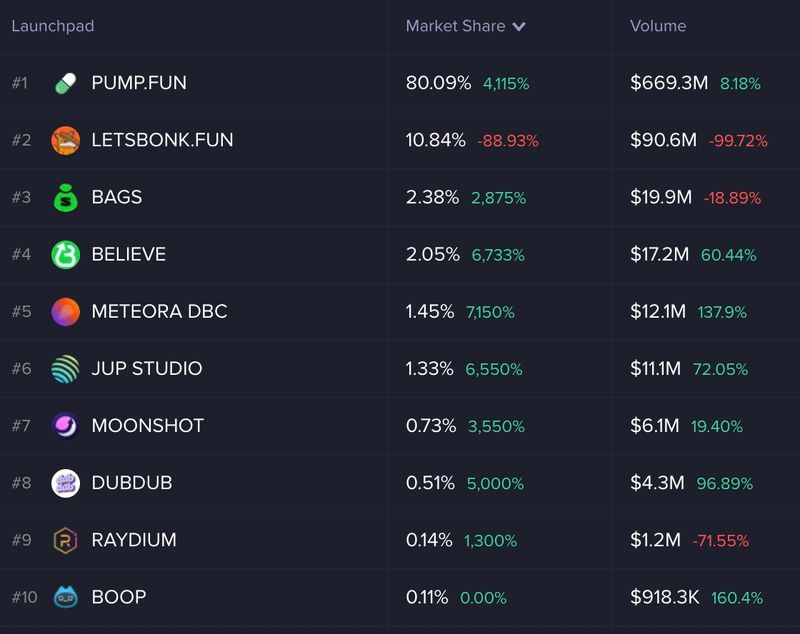Open the METEORA DBC name link

point(159,311)
